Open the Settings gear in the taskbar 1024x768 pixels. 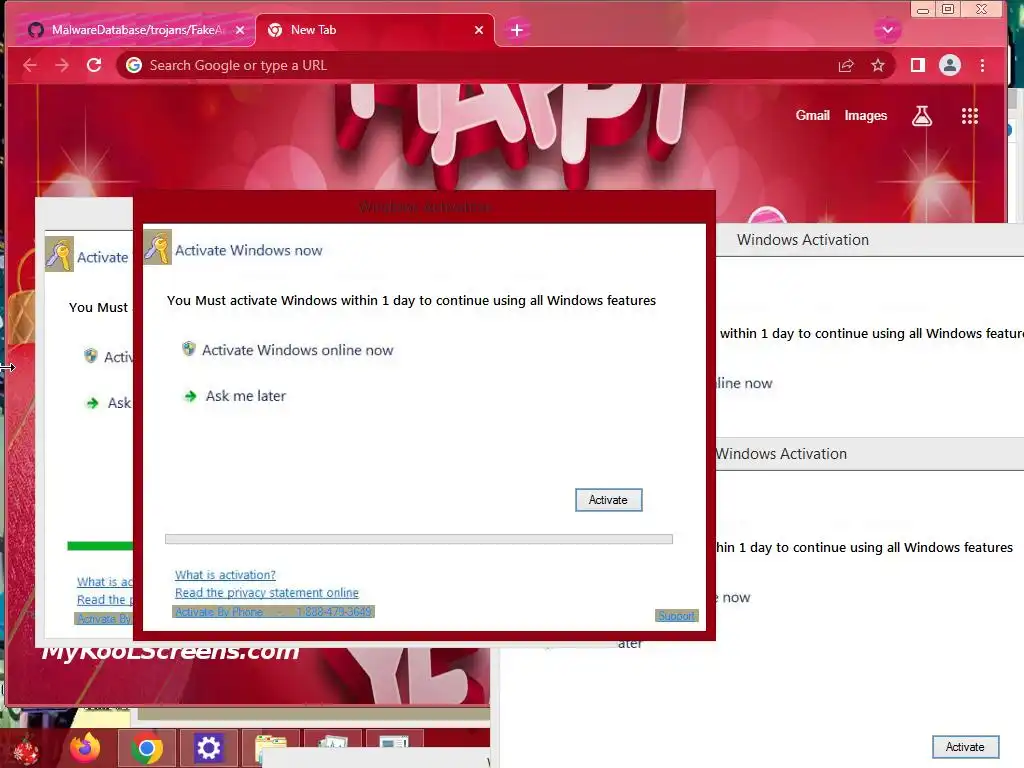coord(208,748)
